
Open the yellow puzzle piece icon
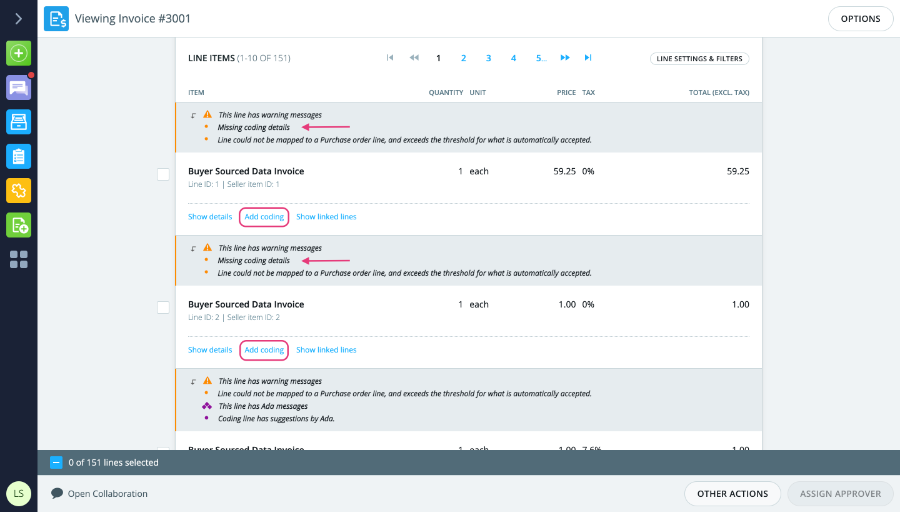18,191
